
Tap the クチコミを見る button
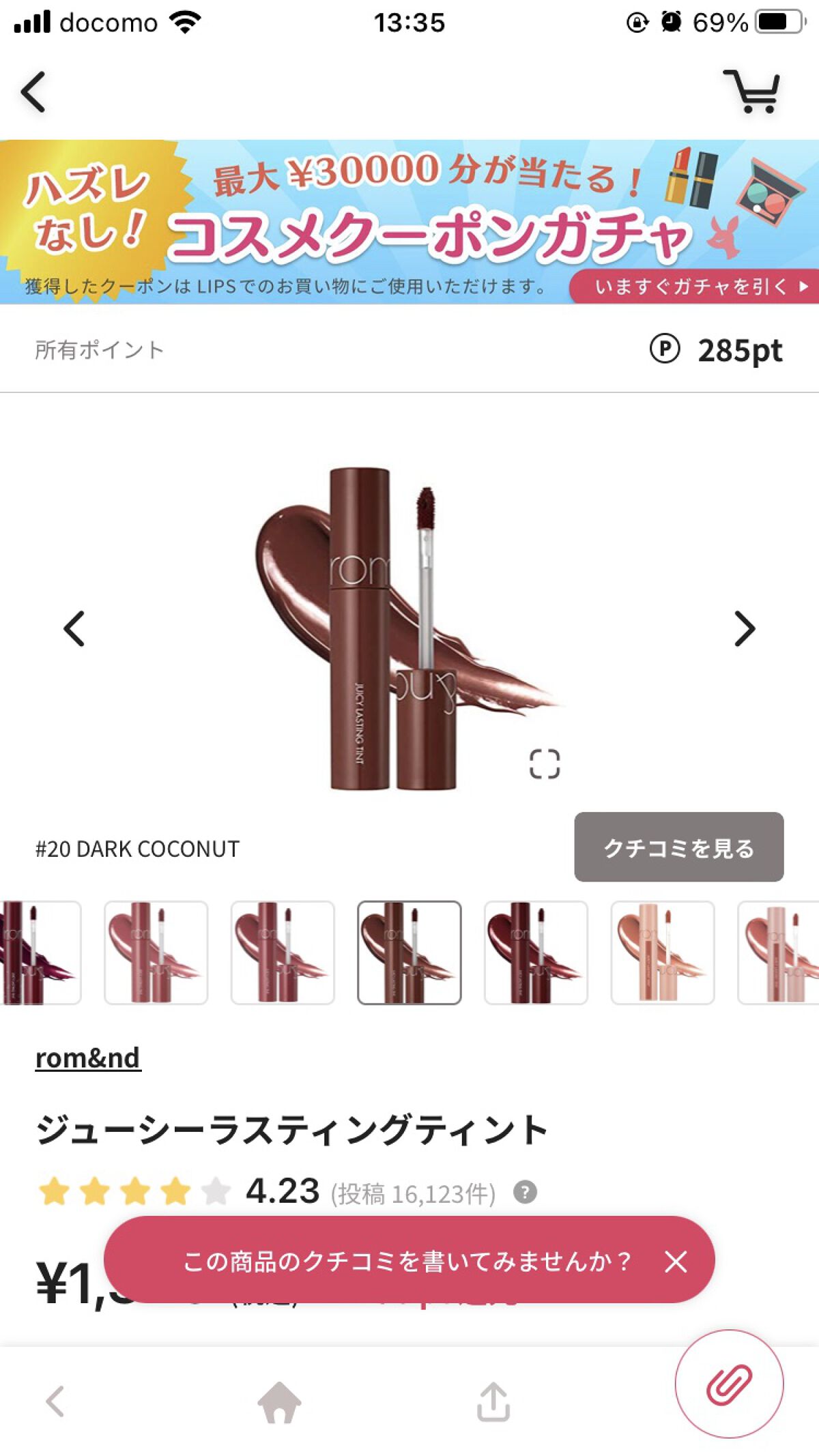tap(678, 847)
